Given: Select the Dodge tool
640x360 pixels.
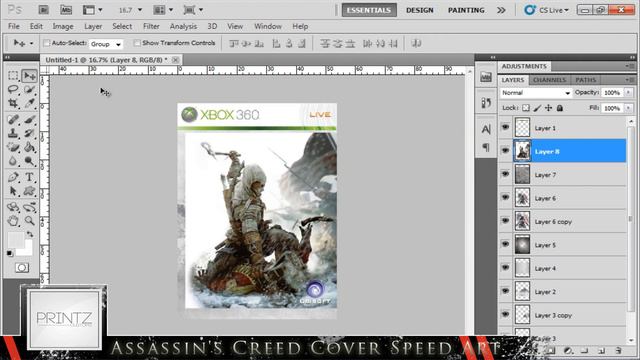Looking at the screenshot, I should (29, 161).
